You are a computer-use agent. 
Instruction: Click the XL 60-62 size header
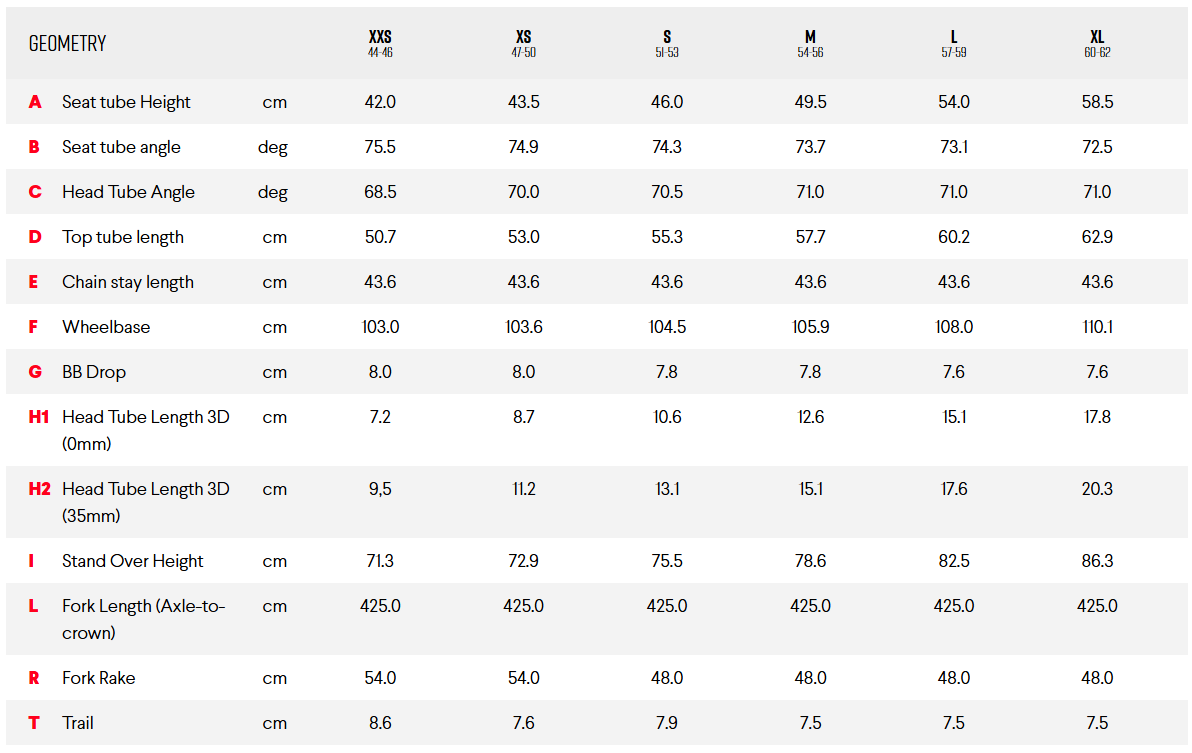point(1097,43)
